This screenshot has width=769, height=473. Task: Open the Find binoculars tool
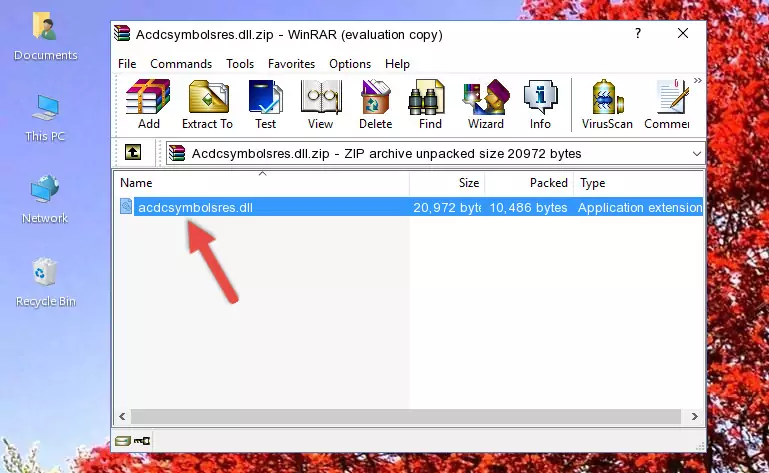point(430,104)
